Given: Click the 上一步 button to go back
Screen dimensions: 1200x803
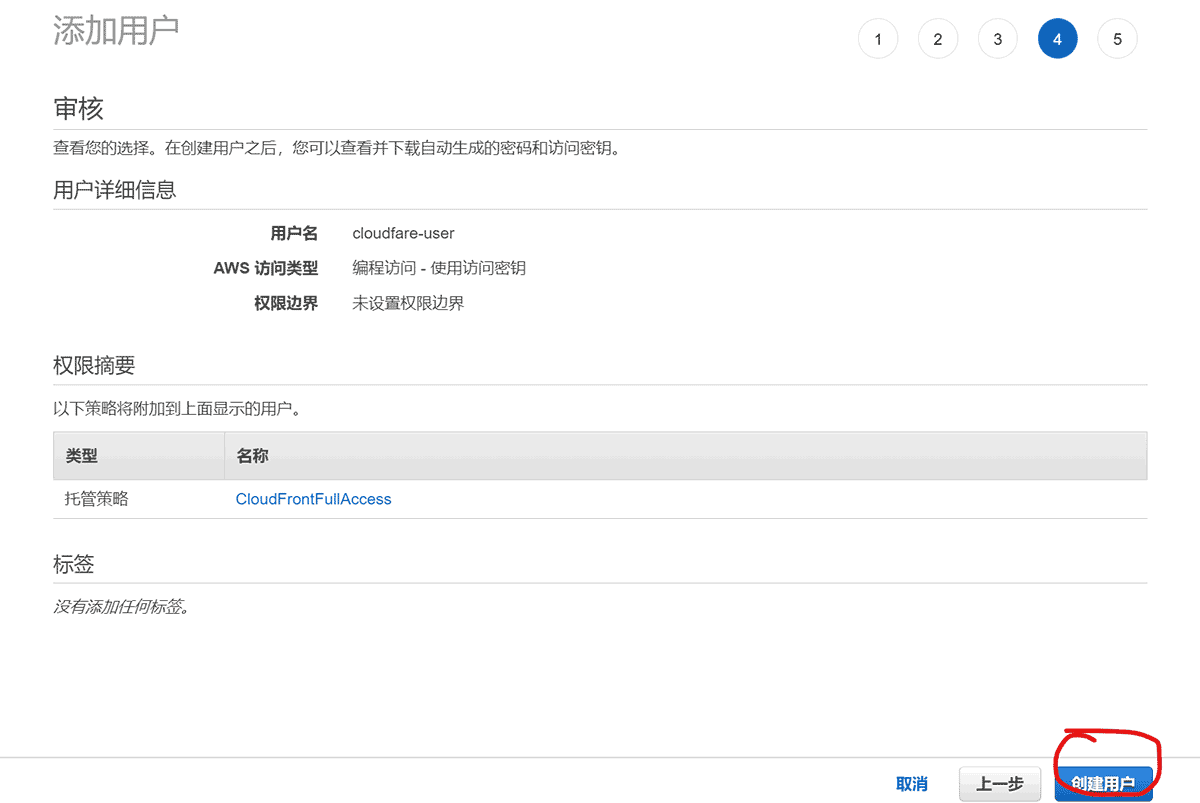Looking at the screenshot, I should (999, 784).
